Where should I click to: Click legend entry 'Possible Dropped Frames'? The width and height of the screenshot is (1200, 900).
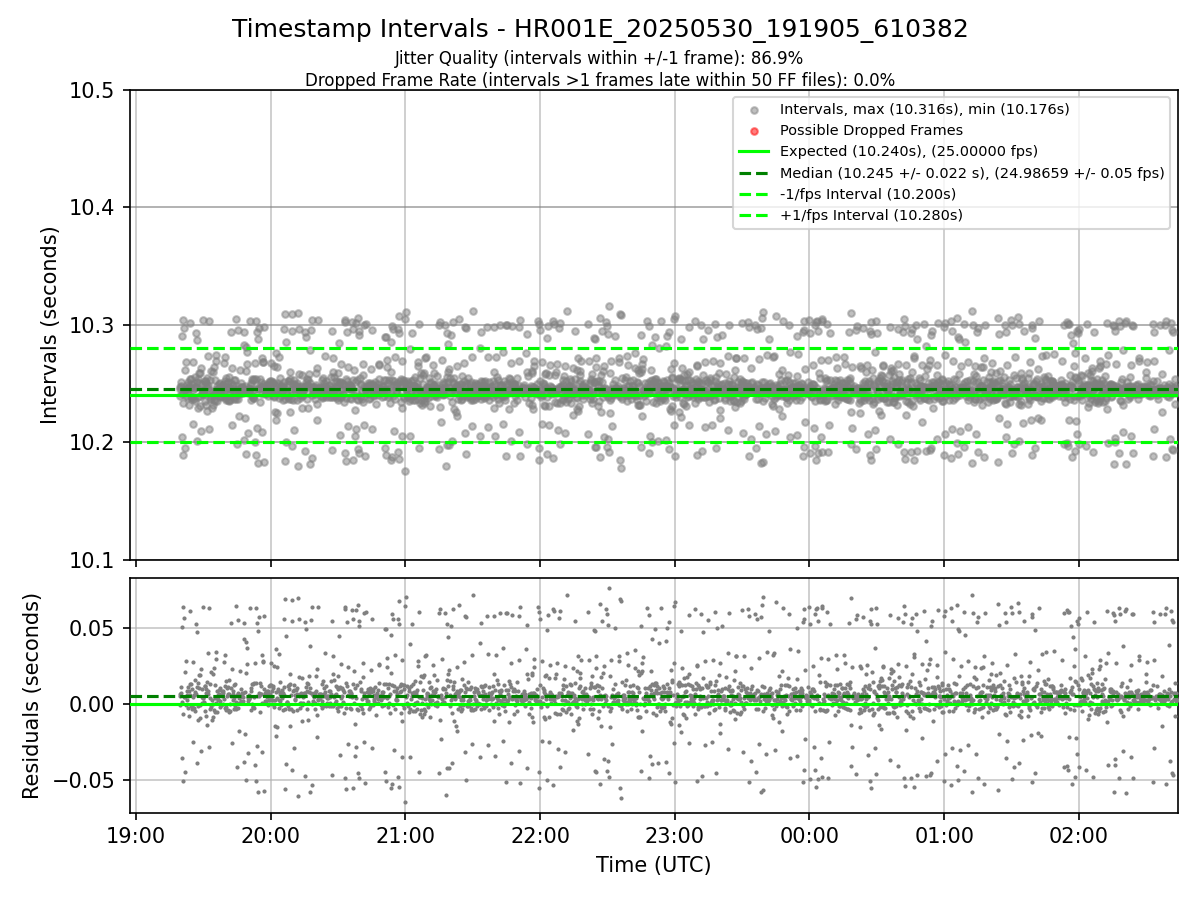(871, 130)
